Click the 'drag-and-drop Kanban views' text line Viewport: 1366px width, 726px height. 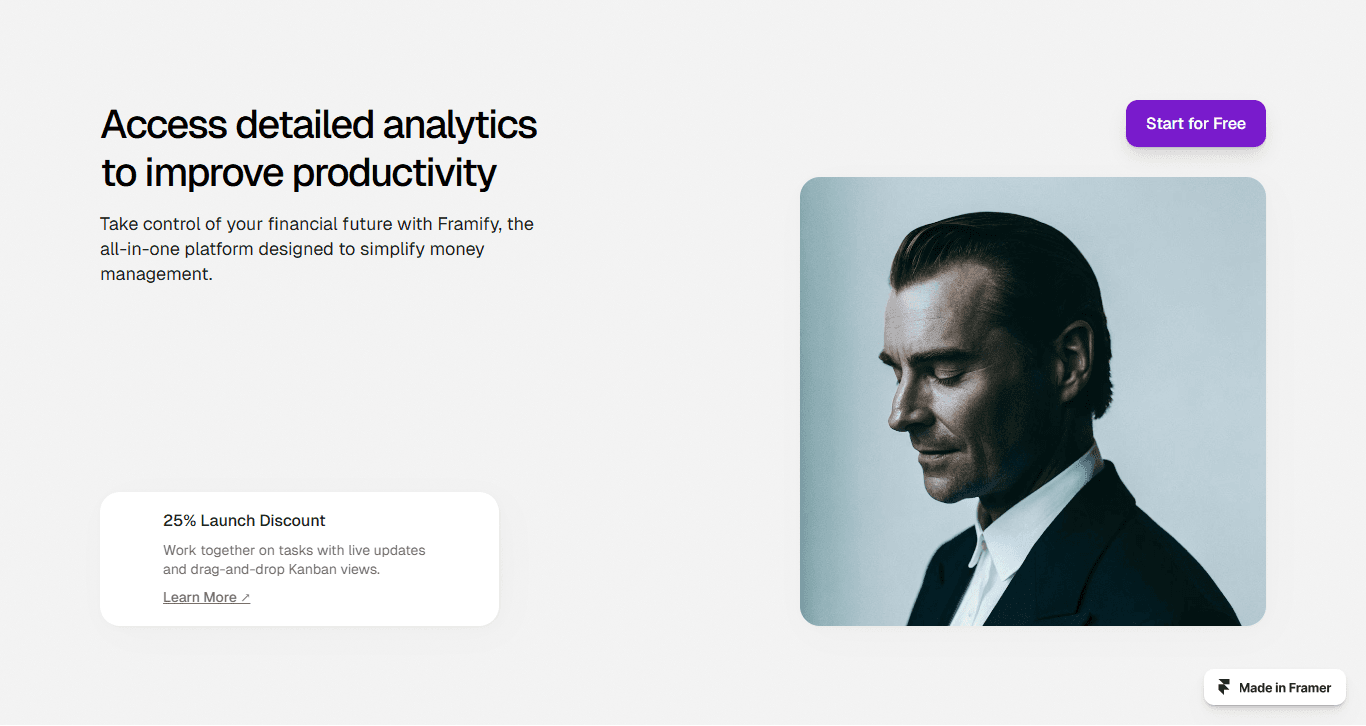click(x=271, y=570)
